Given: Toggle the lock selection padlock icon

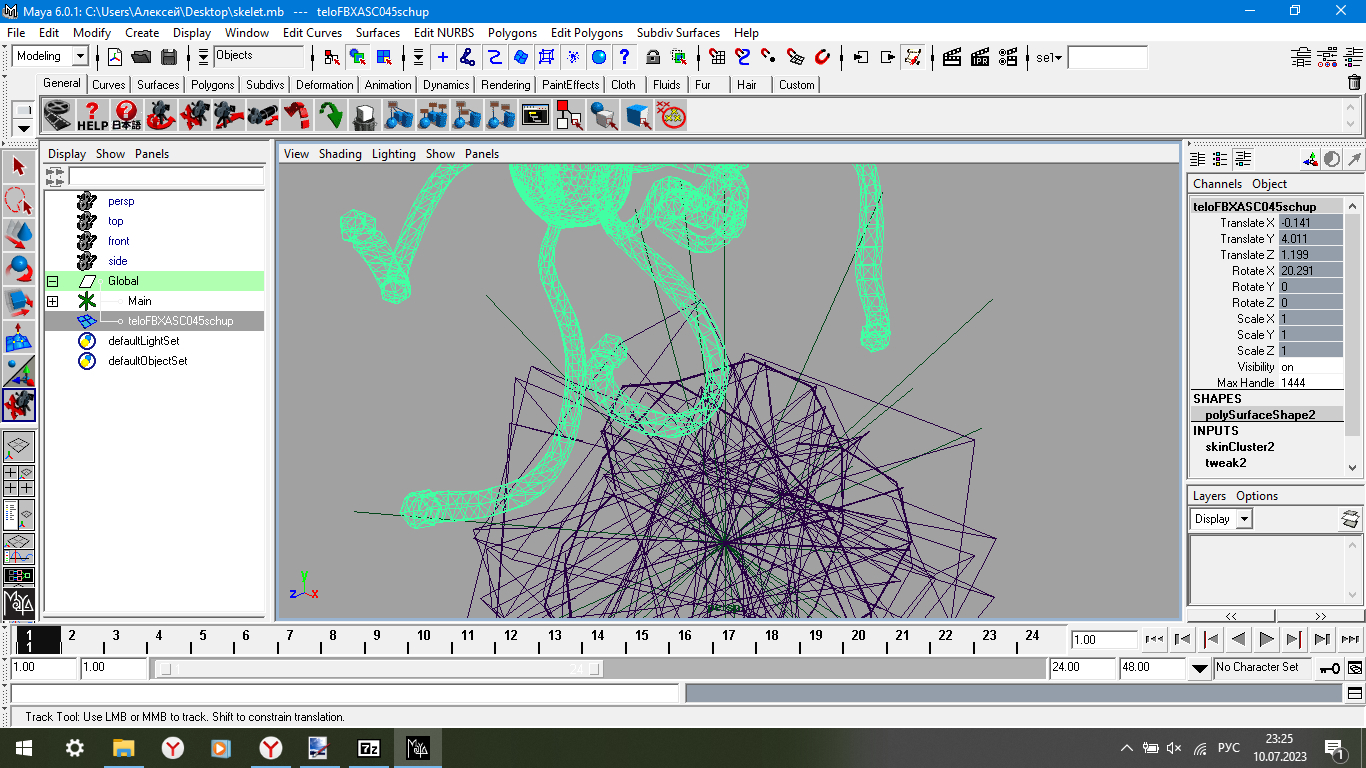Looking at the screenshot, I should [x=653, y=57].
